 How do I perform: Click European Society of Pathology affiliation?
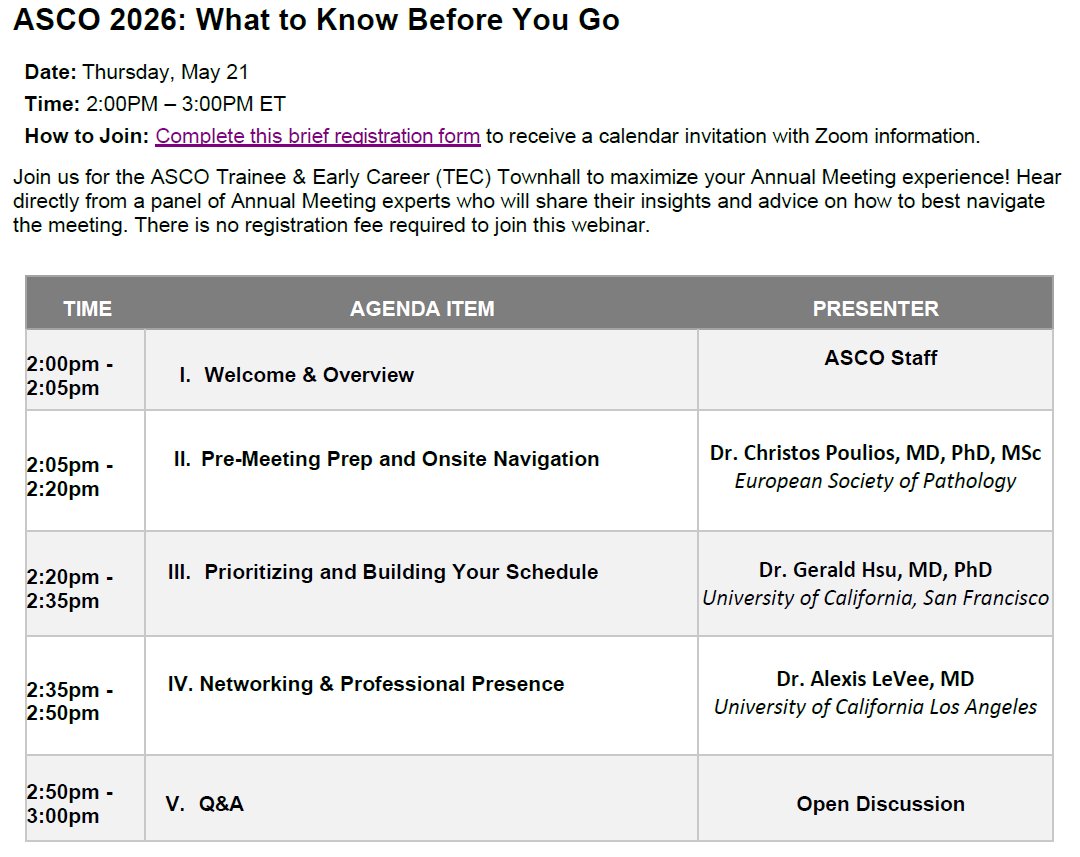875,481
